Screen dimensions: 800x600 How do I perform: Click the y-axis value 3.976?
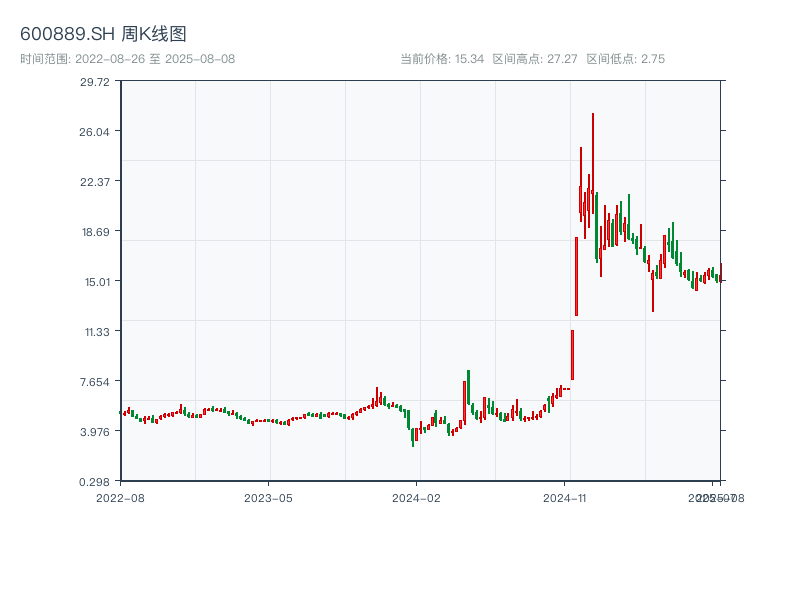click(x=94, y=432)
